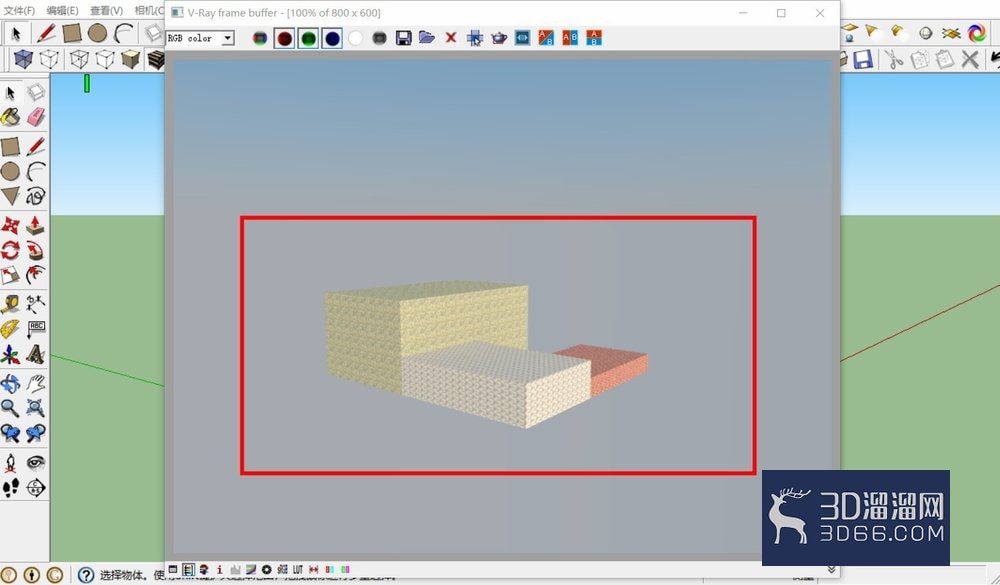Select the Walk footprints tool
This screenshot has width=1000, height=585.
coord(10,488)
